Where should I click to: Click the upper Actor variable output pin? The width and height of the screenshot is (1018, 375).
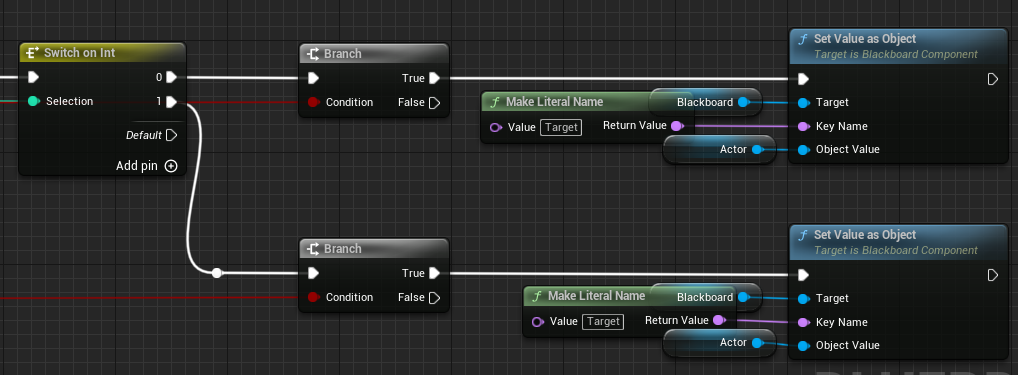coord(757,150)
